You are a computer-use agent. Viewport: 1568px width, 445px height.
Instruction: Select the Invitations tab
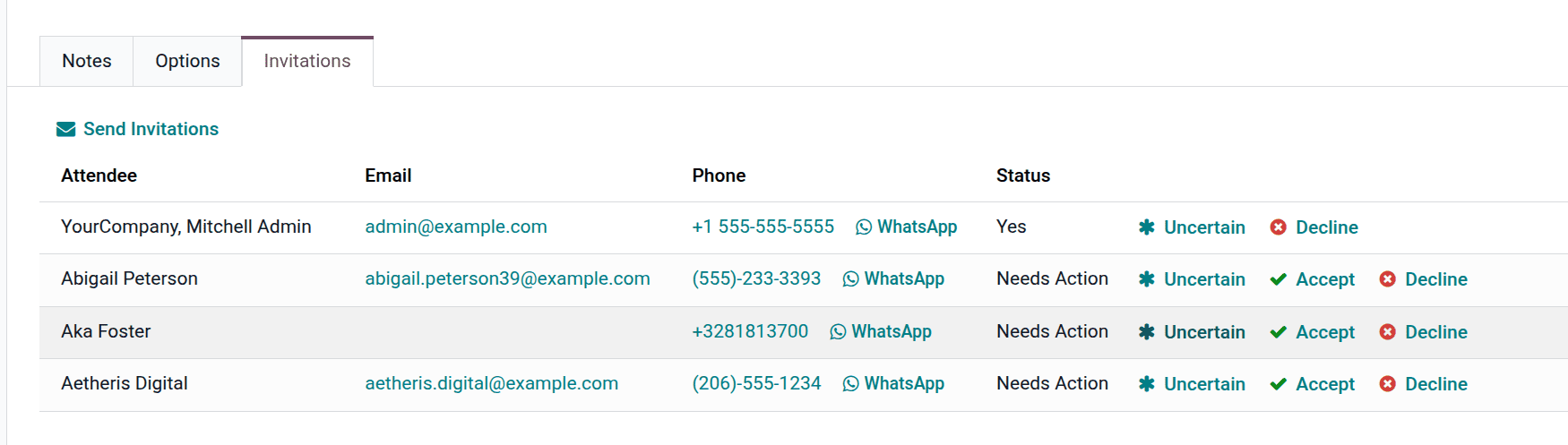point(307,61)
